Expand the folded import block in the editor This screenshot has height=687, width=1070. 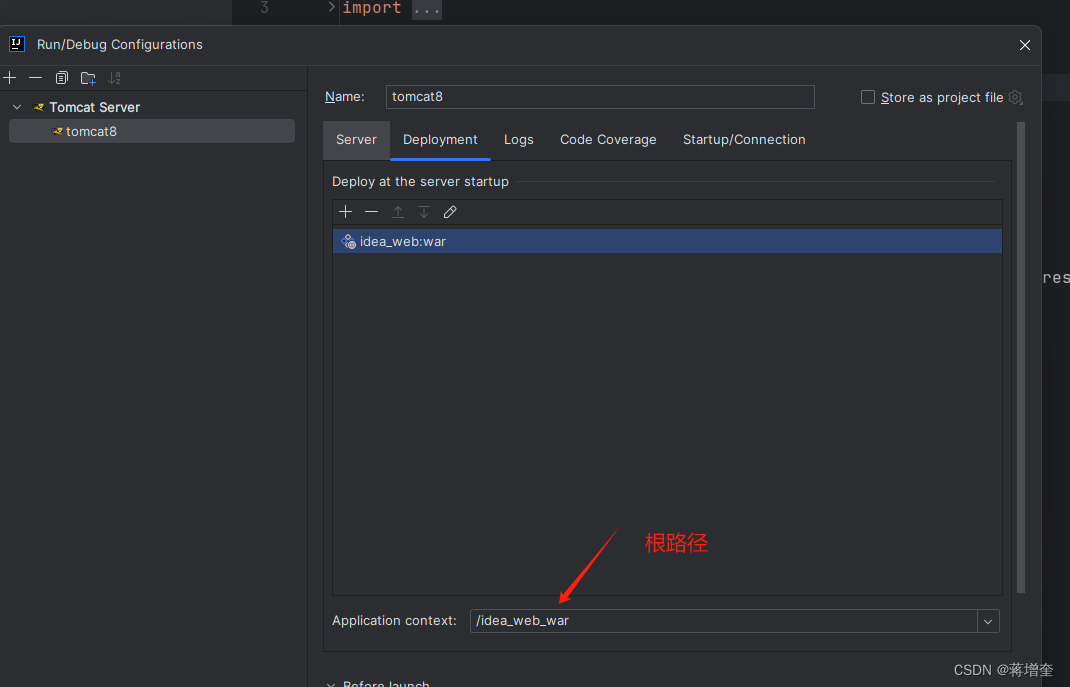point(331,7)
